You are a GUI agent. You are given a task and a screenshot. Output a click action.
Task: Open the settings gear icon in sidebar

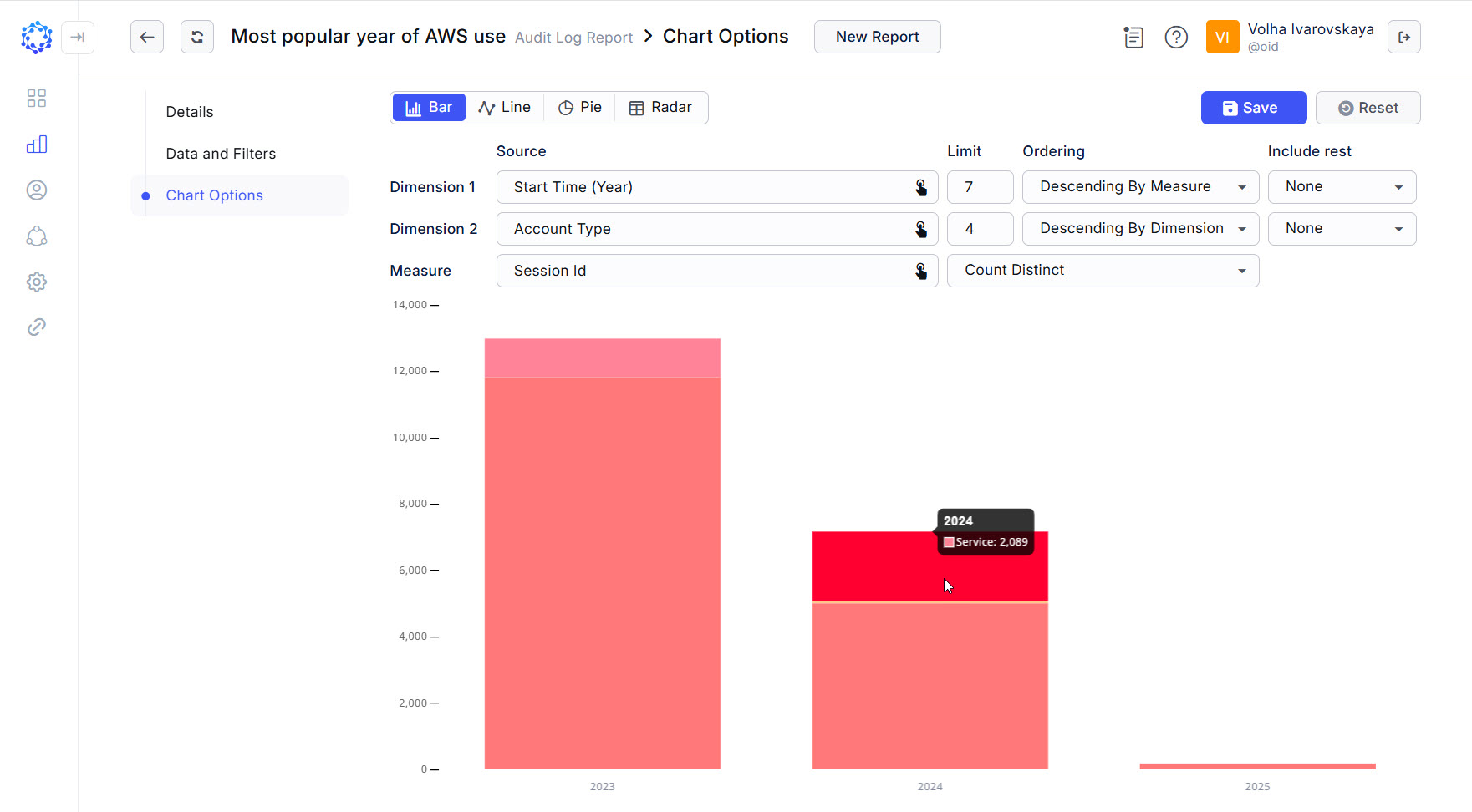(x=37, y=282)
